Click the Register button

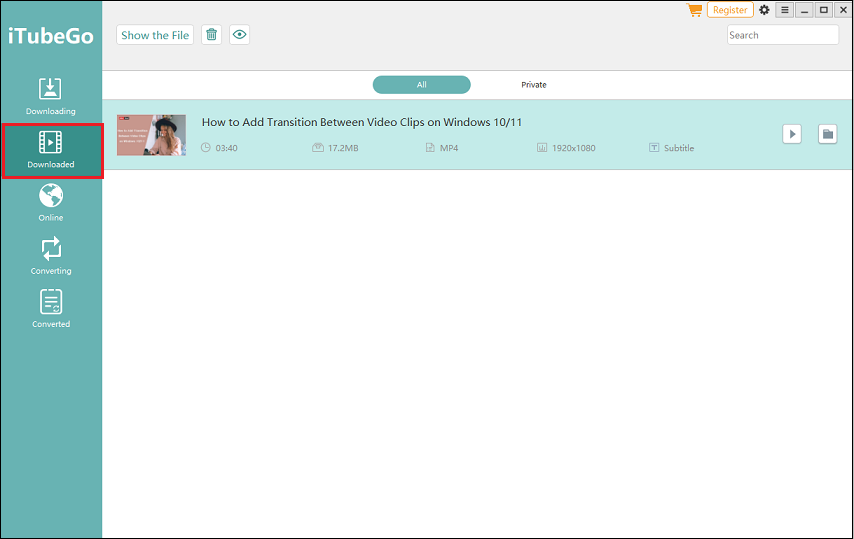[x=730, y=10]
